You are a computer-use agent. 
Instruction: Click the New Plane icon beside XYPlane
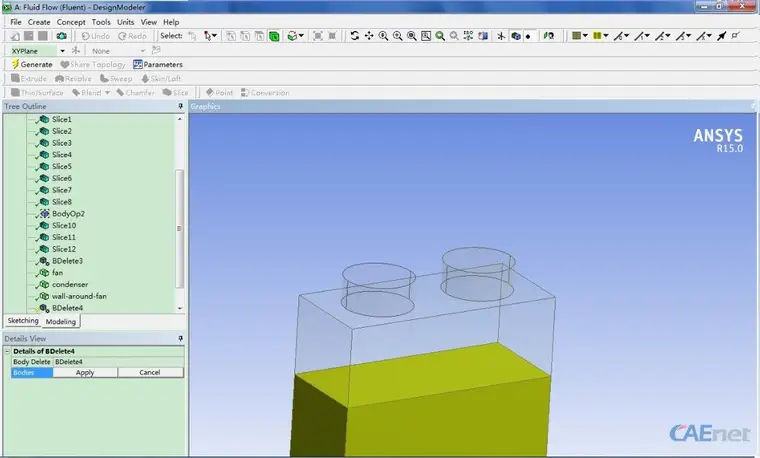(x=76, y=50)
